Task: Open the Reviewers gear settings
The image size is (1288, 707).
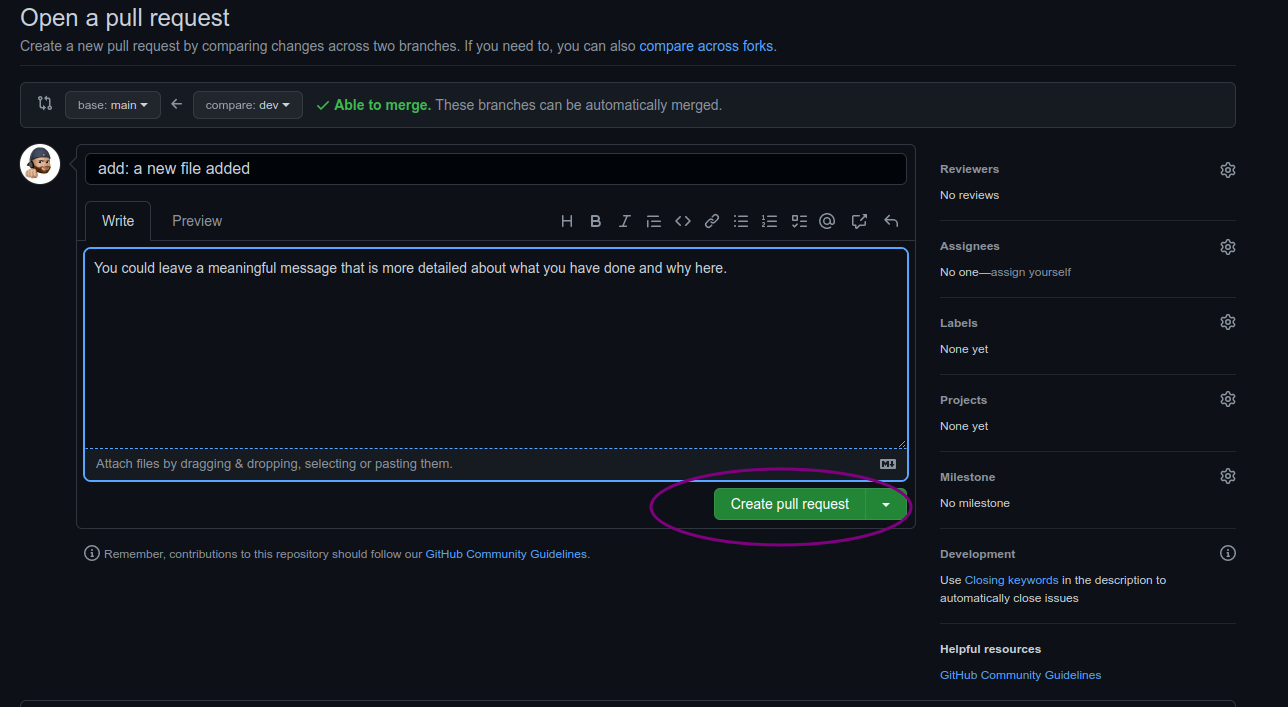Action: tap(1228, 170)
